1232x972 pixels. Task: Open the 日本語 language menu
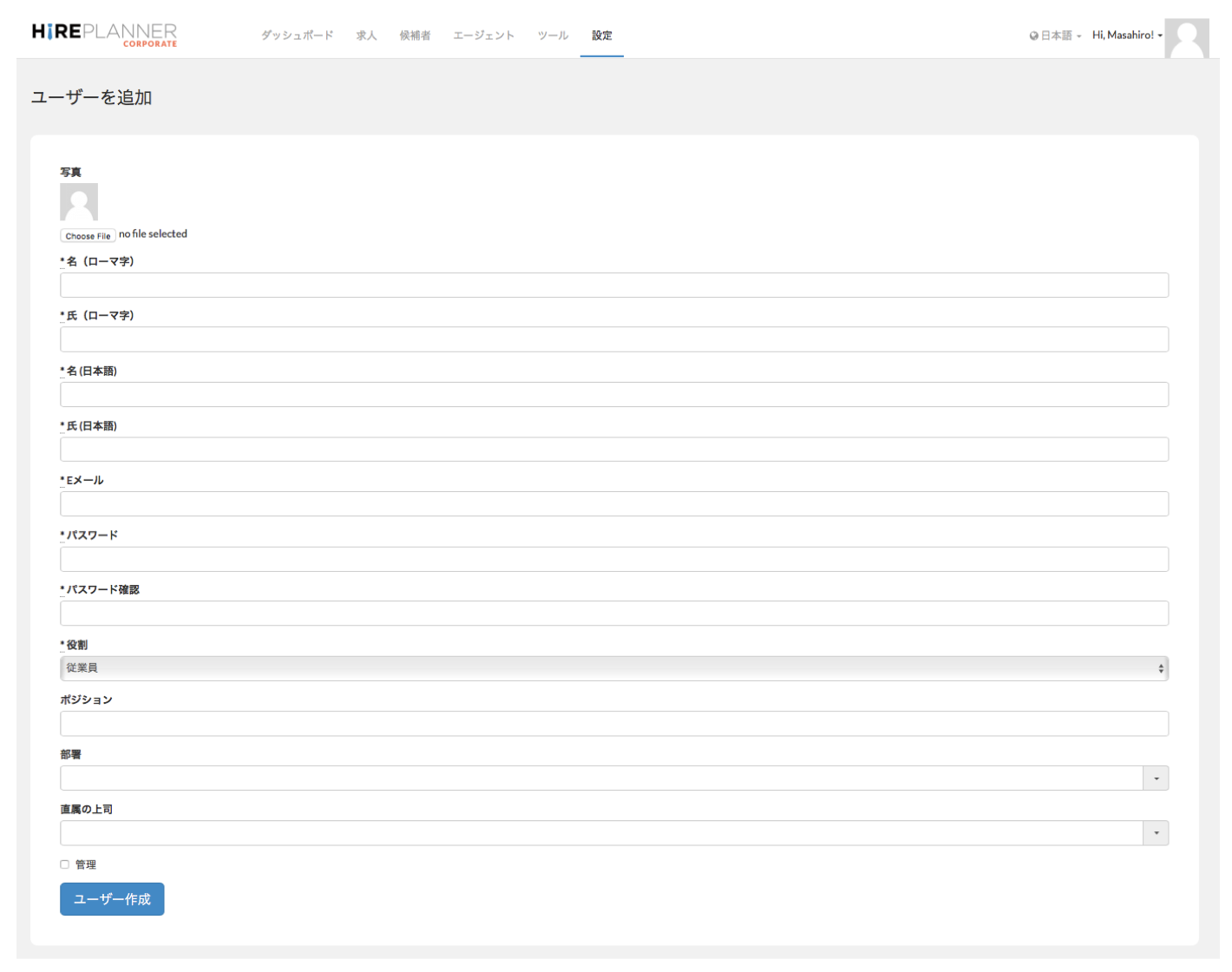(x=1057, y=36)
